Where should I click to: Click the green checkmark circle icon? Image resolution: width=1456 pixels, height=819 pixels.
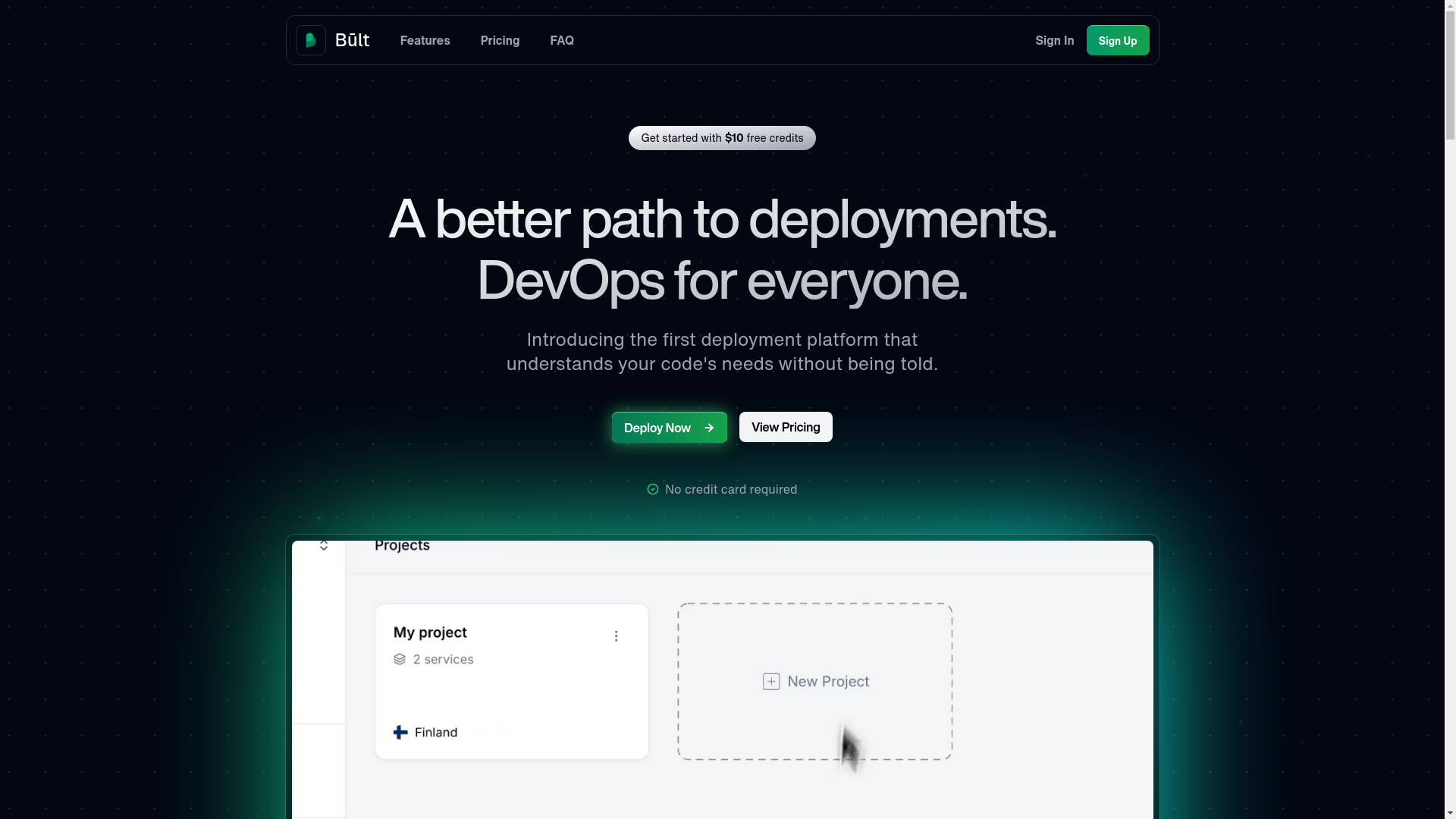tap(653, 489)
